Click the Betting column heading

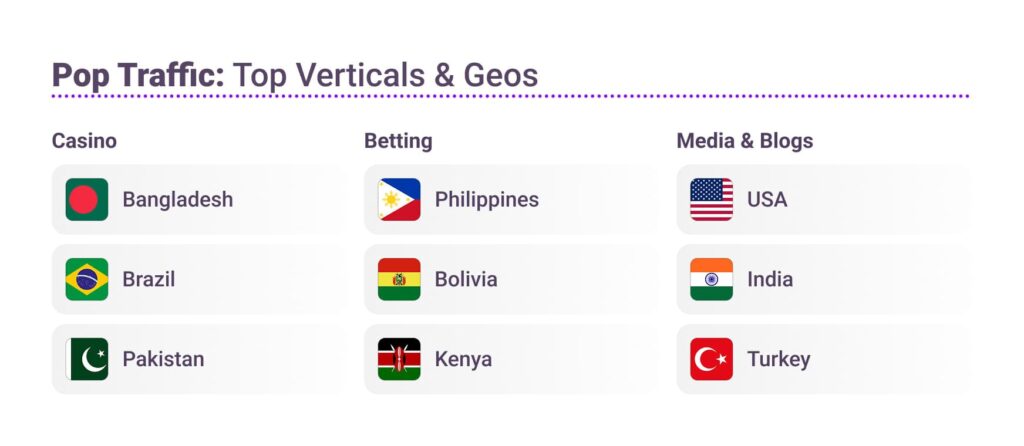pyautogui.click(x=398, y=141)
